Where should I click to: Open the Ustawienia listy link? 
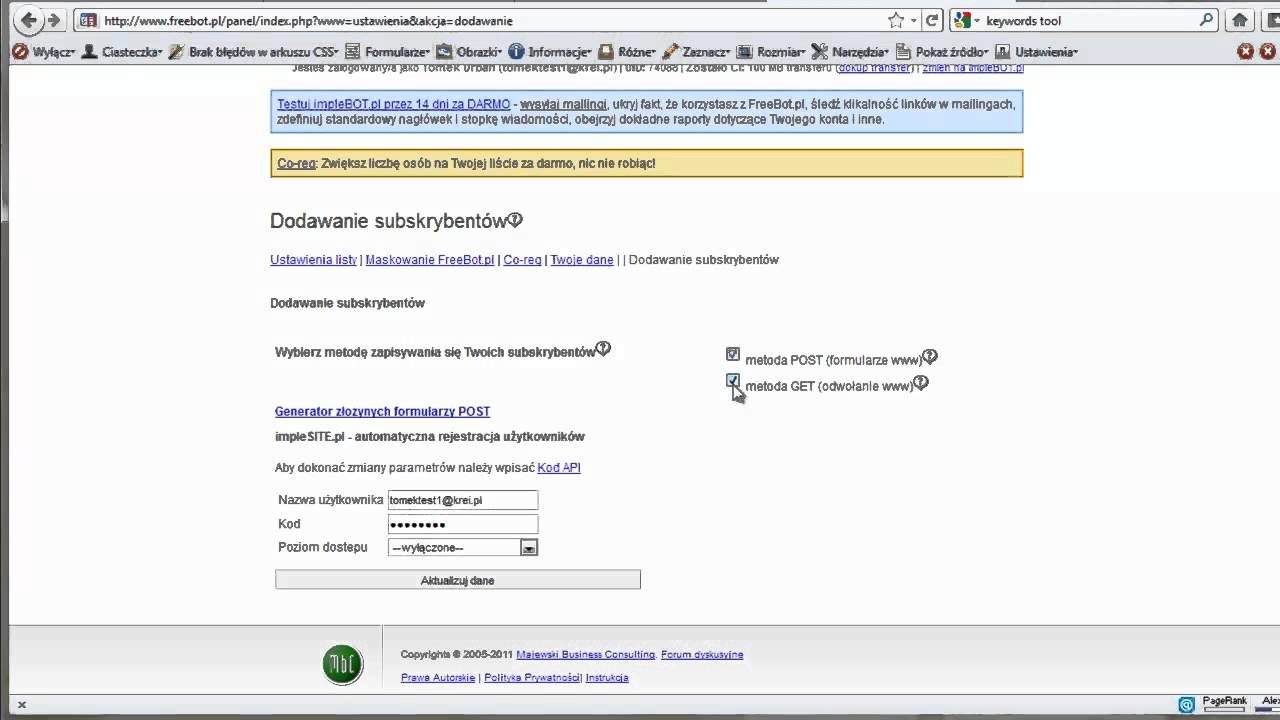click(313, 260)
